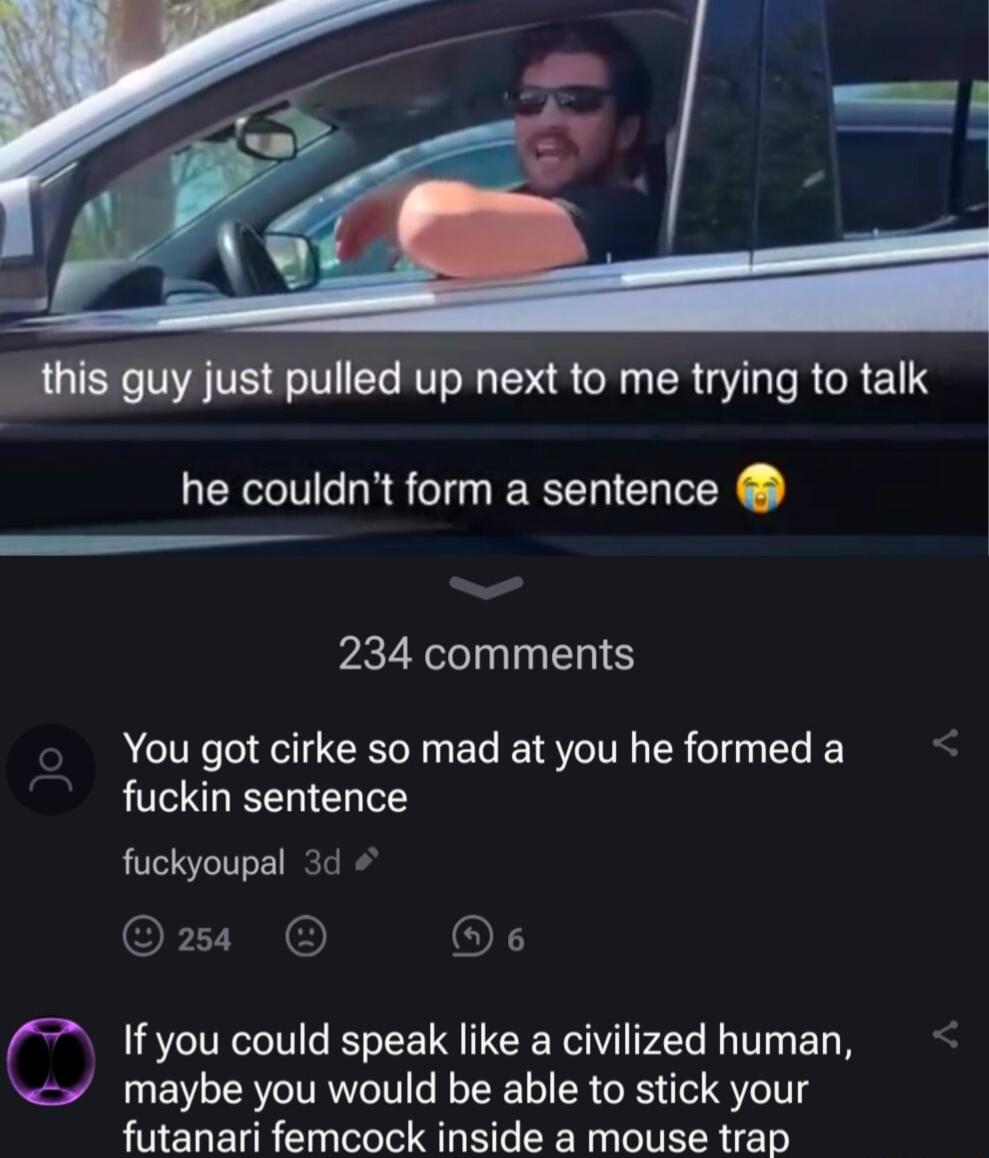Open the default avatar of fuckyoupal
The height and width of the screenshot is (1158, 989).
point(50,770)
